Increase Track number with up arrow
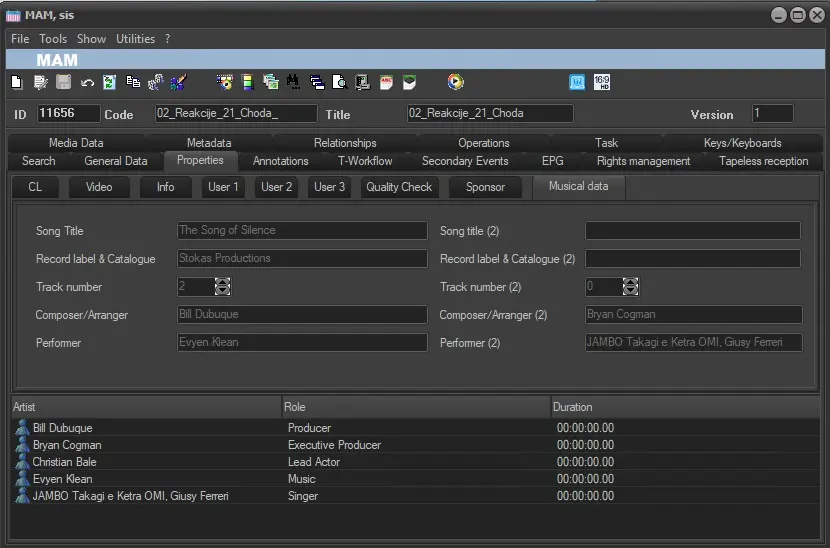The image size is (830, 548). 222,282
